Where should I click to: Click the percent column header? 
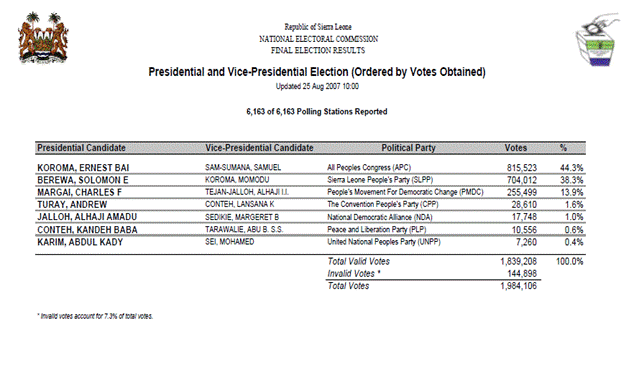tap(563, 148)
